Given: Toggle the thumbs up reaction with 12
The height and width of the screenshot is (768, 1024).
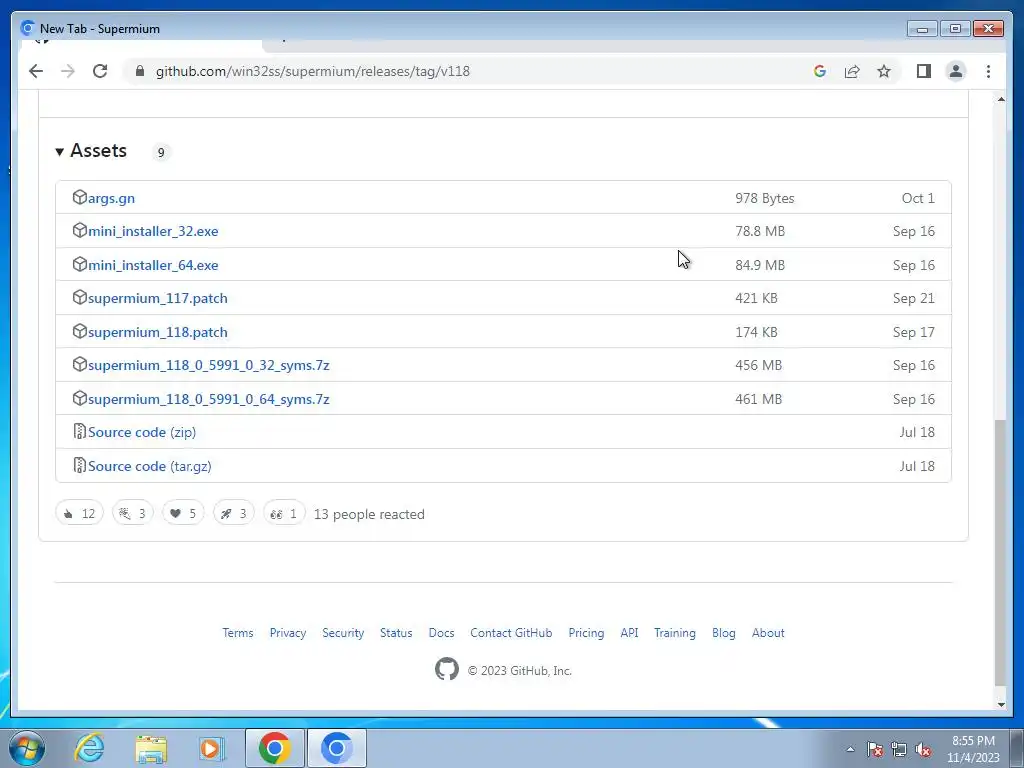Looking at the screenshot, I should (x=80, y=513).
